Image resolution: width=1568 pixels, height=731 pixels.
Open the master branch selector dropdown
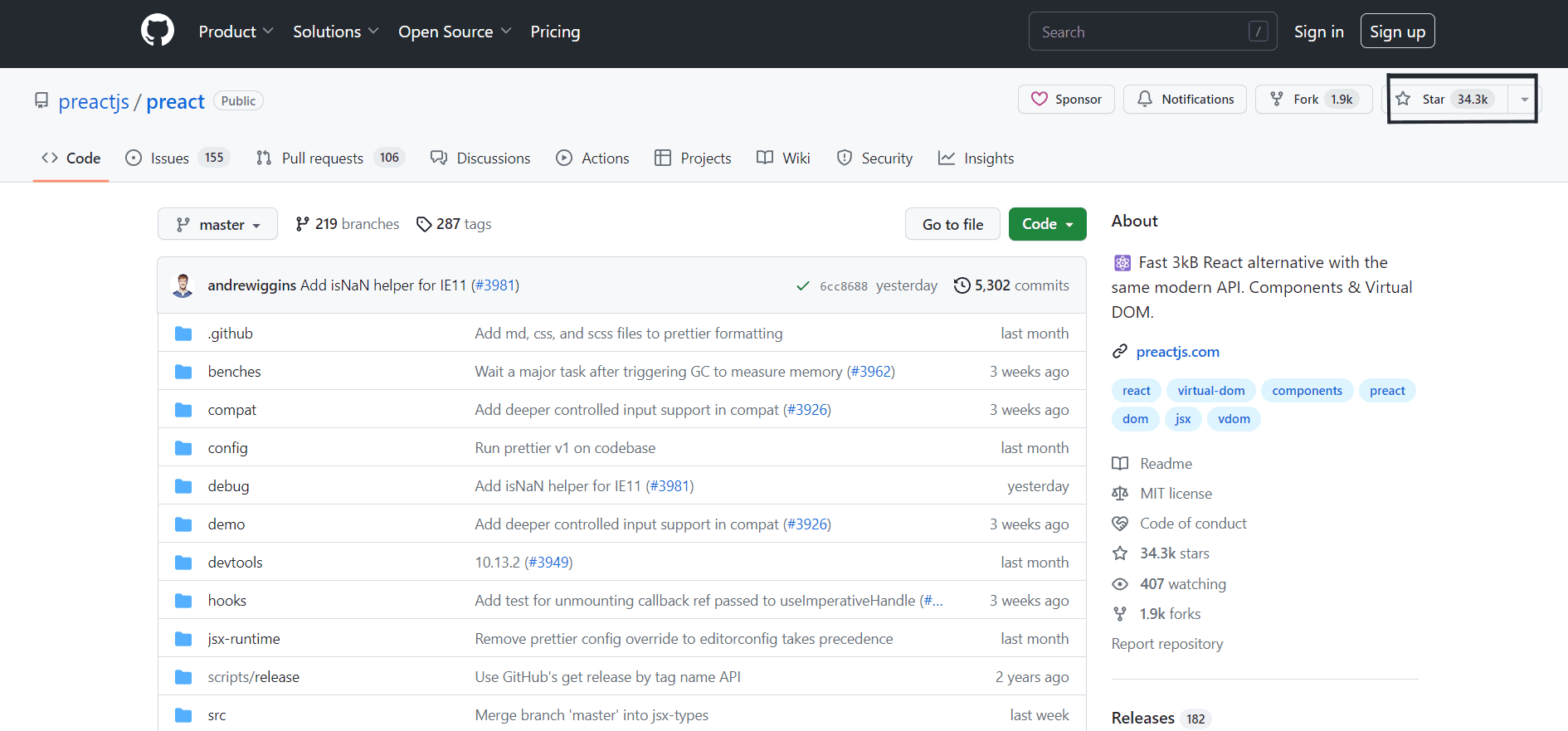click(x=217, y=224)
